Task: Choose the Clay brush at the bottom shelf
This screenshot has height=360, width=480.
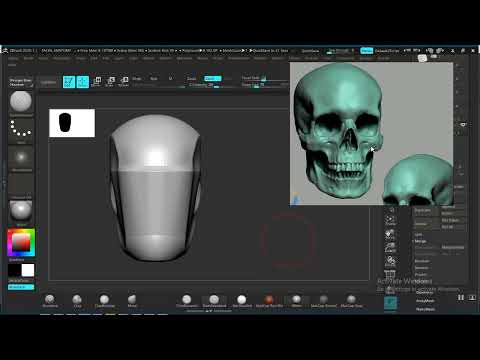Action: tap(77, 301)
